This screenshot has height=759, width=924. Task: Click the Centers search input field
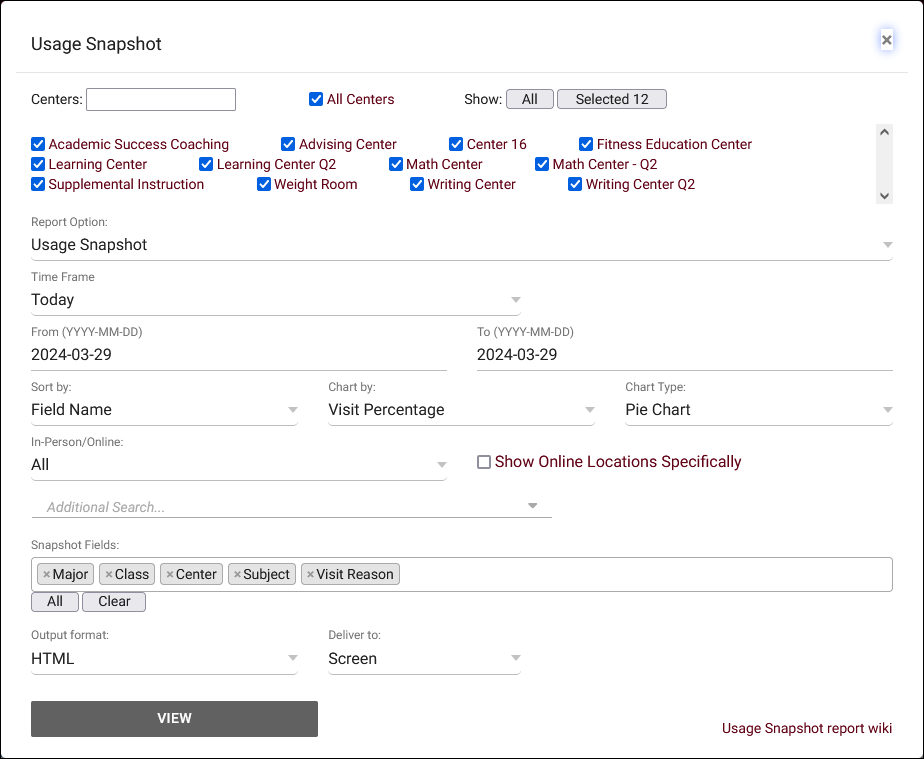pos(161,99)
